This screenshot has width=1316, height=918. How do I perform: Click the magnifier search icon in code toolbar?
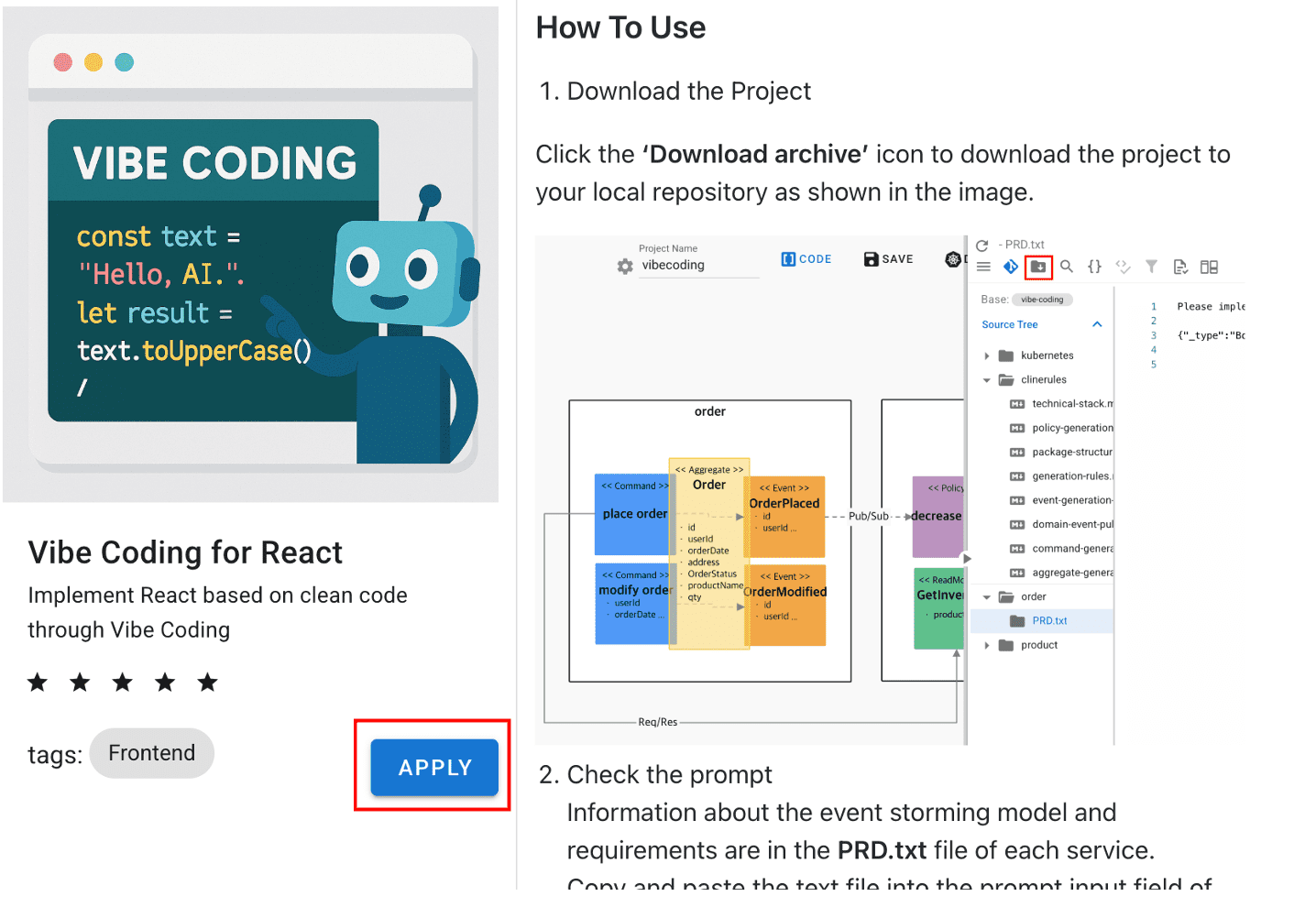(x=1067, y=267)
